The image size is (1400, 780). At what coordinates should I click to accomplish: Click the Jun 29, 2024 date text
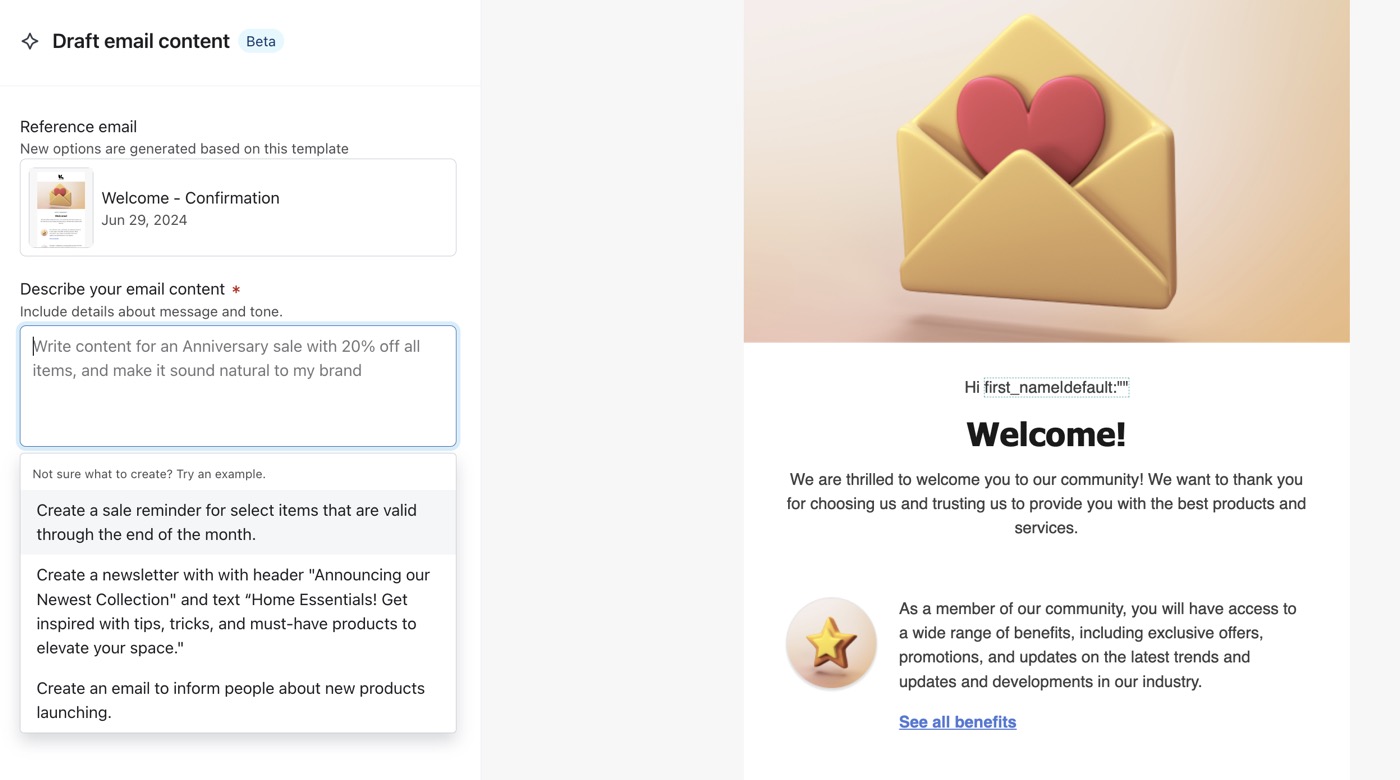coord(144,220)
